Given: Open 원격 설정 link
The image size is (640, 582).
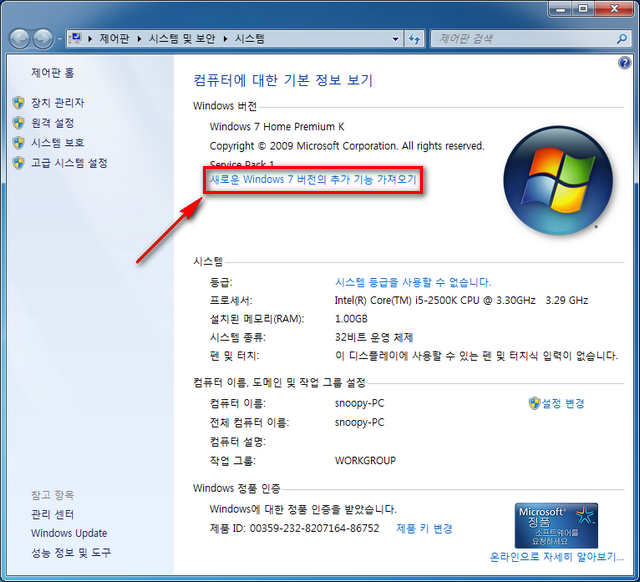Looking at the screenshot, I should [x=53, y=122].
